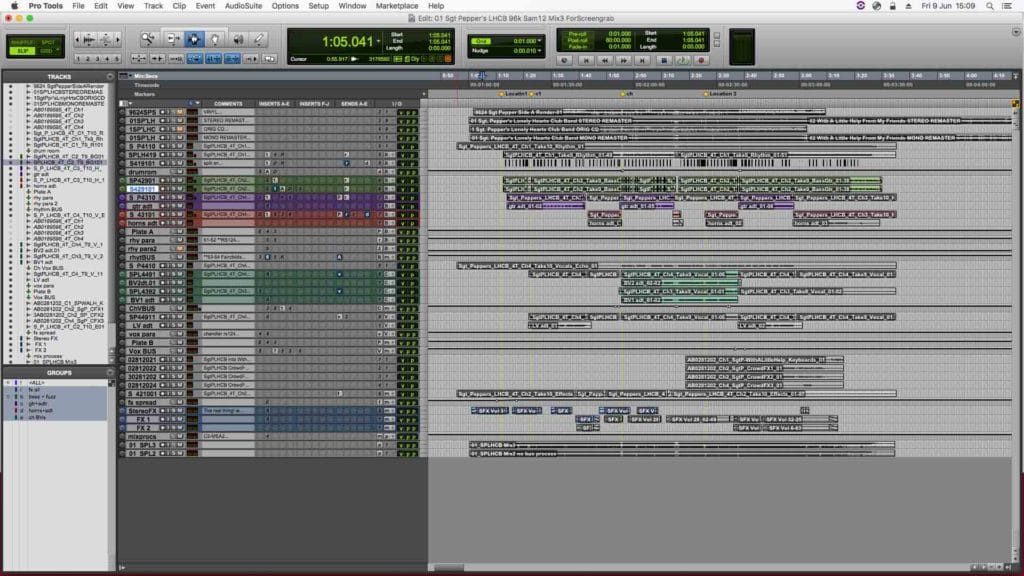
Task: Open the Grid value dropdown
Action: pyautogui.click(x=539, y=40)
